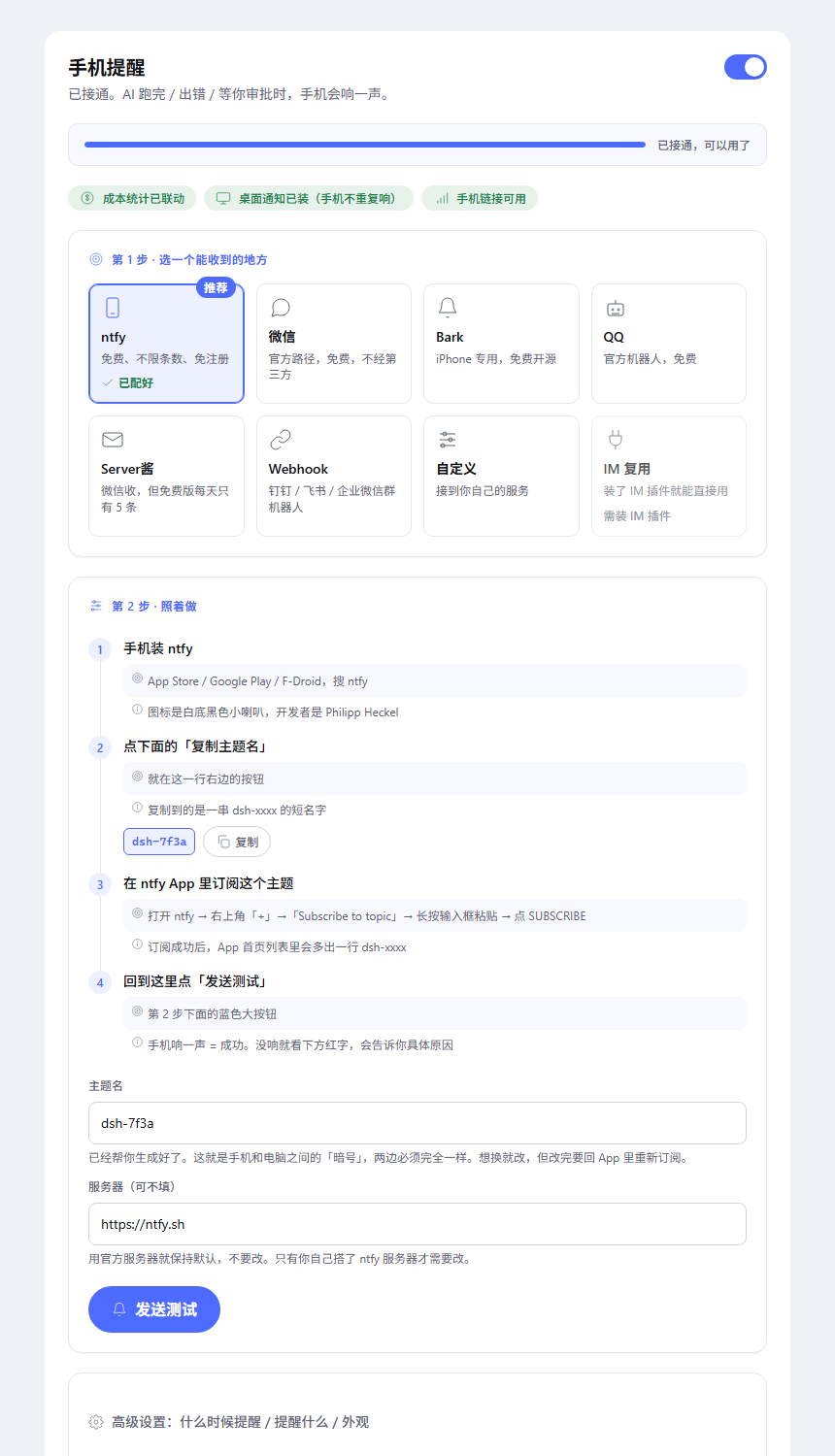The image size is (835, 1456).
Task: Click the 就在这一行右边的按钮 instruction line
Action: coord(435,778)
